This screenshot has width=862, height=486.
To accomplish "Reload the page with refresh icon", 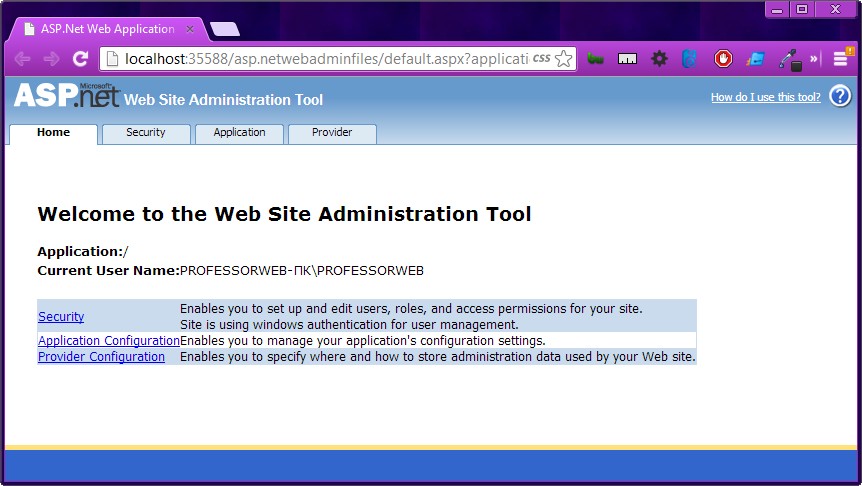I will coord(81,59).
